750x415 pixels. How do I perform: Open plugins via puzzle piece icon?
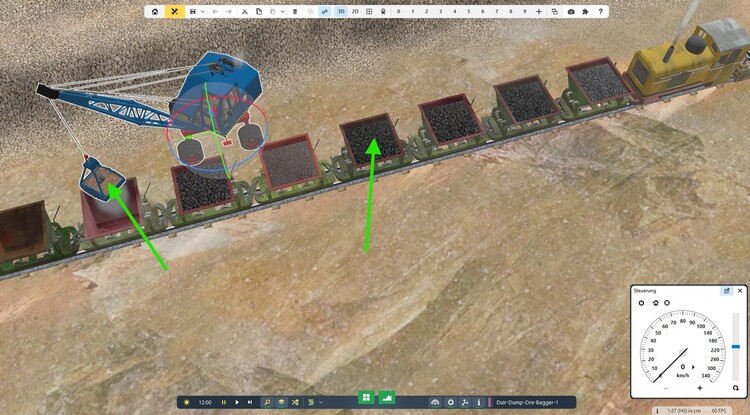pyautogui.click(x=585, y=11)
